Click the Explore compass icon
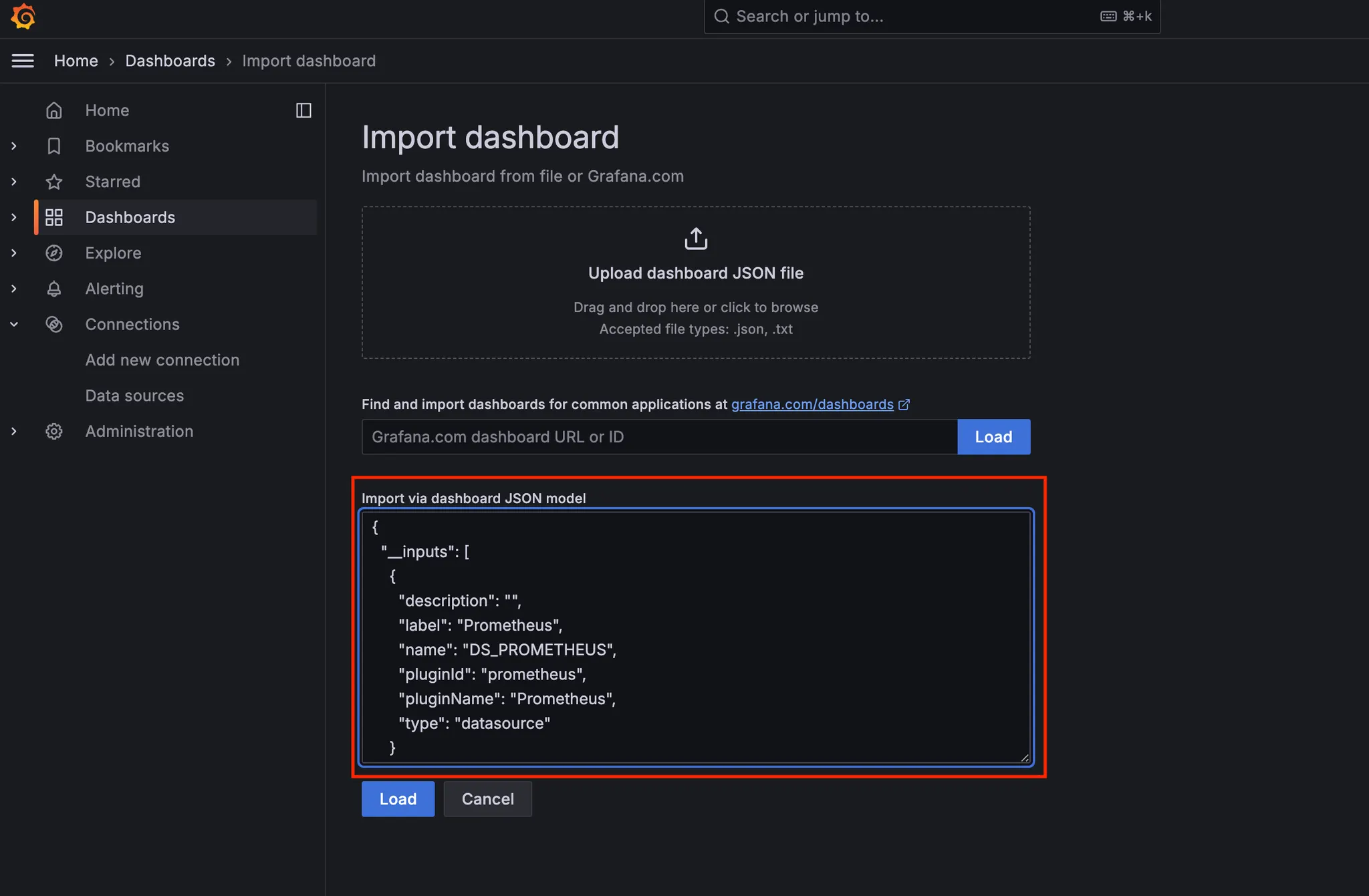Image resolution: width=1369 pixels, height=896 pixels. pyautogui.click(x=54, y=253)
